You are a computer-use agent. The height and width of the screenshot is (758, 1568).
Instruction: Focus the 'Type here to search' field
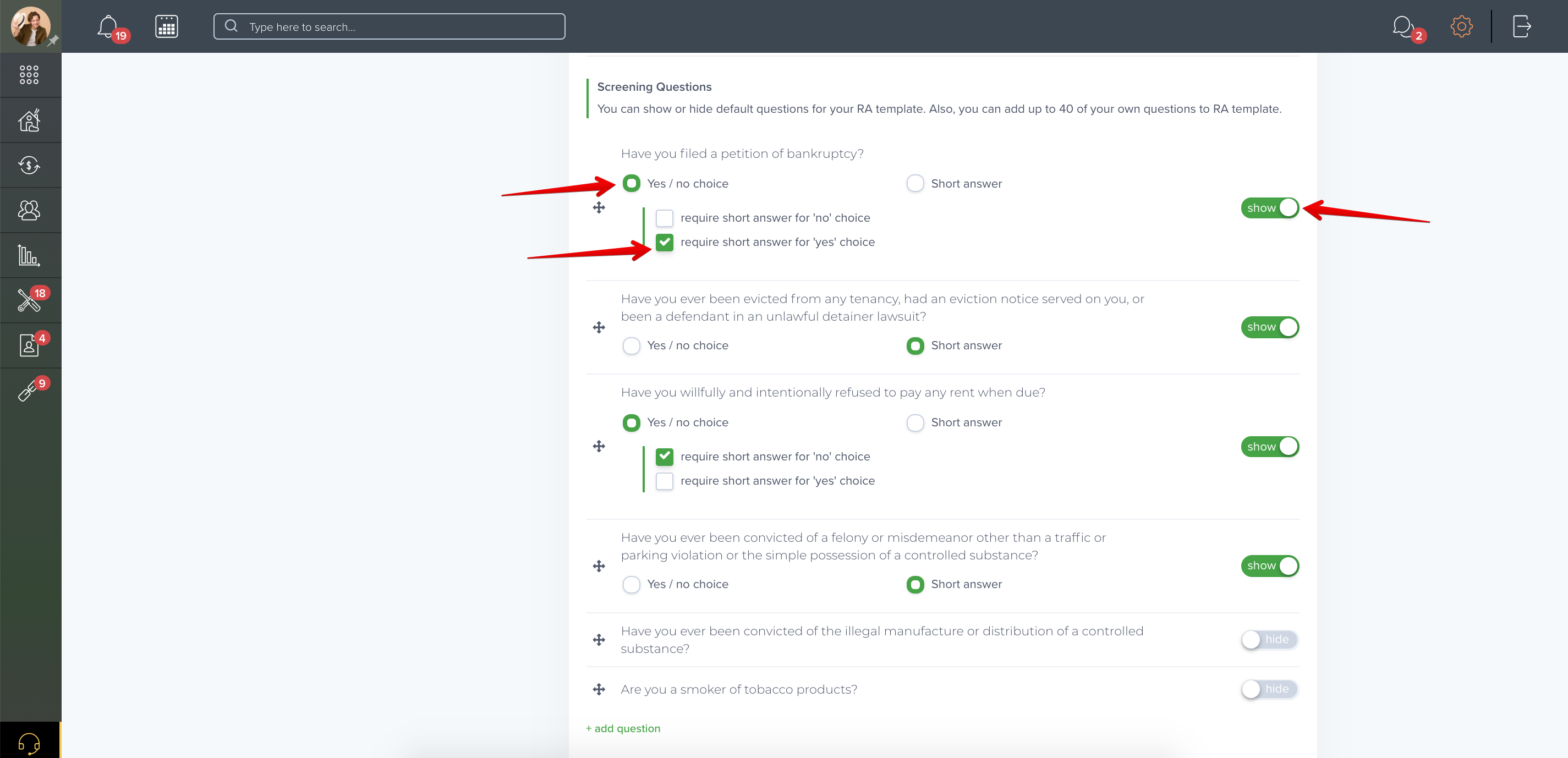tap(389, 26)
